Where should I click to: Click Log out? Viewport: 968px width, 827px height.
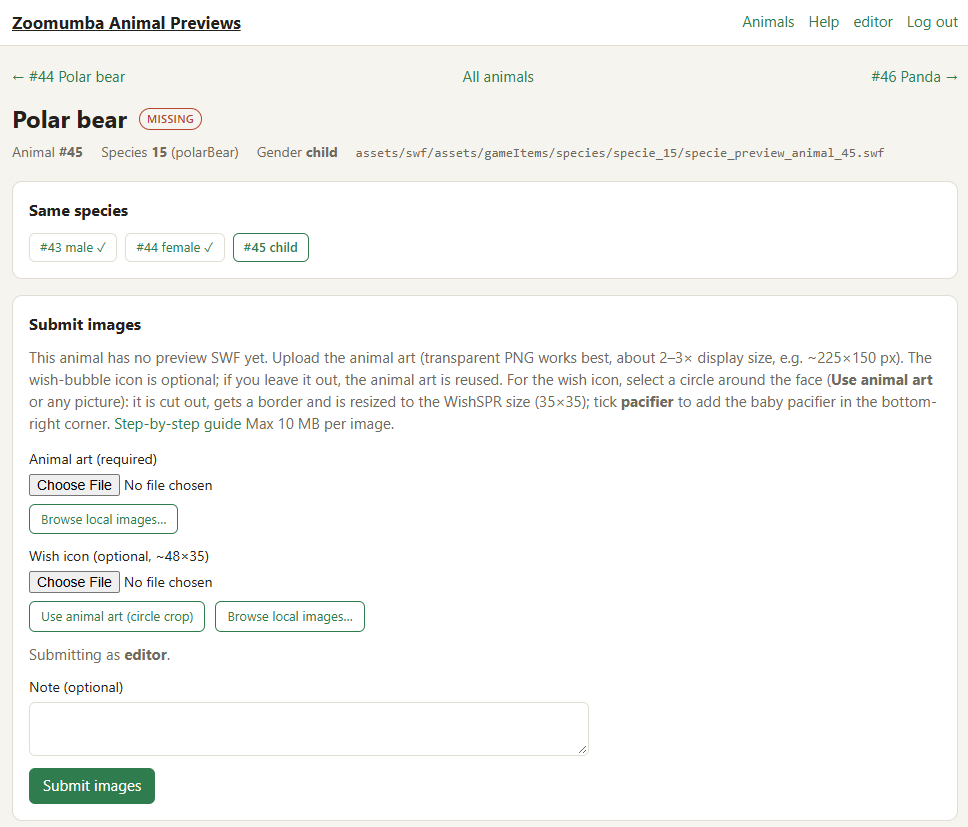click(932, 22)
